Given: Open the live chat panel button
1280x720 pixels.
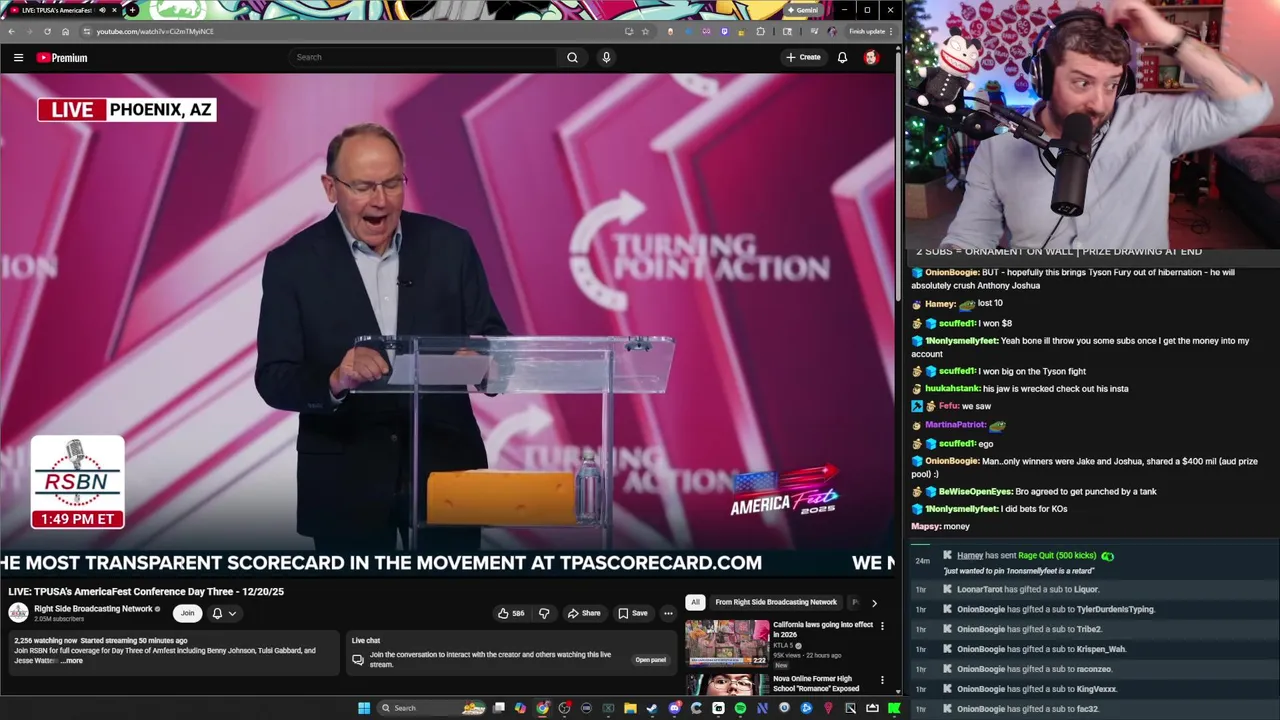Looking at the screenshot, I should tap(650, 660).
